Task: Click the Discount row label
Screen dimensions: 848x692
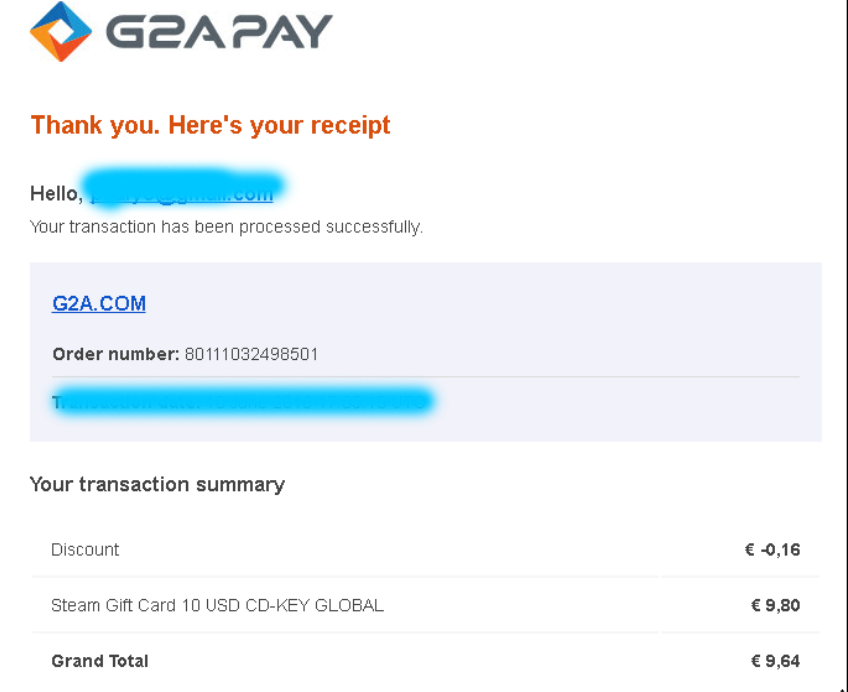Action: (x=85, y=550)
